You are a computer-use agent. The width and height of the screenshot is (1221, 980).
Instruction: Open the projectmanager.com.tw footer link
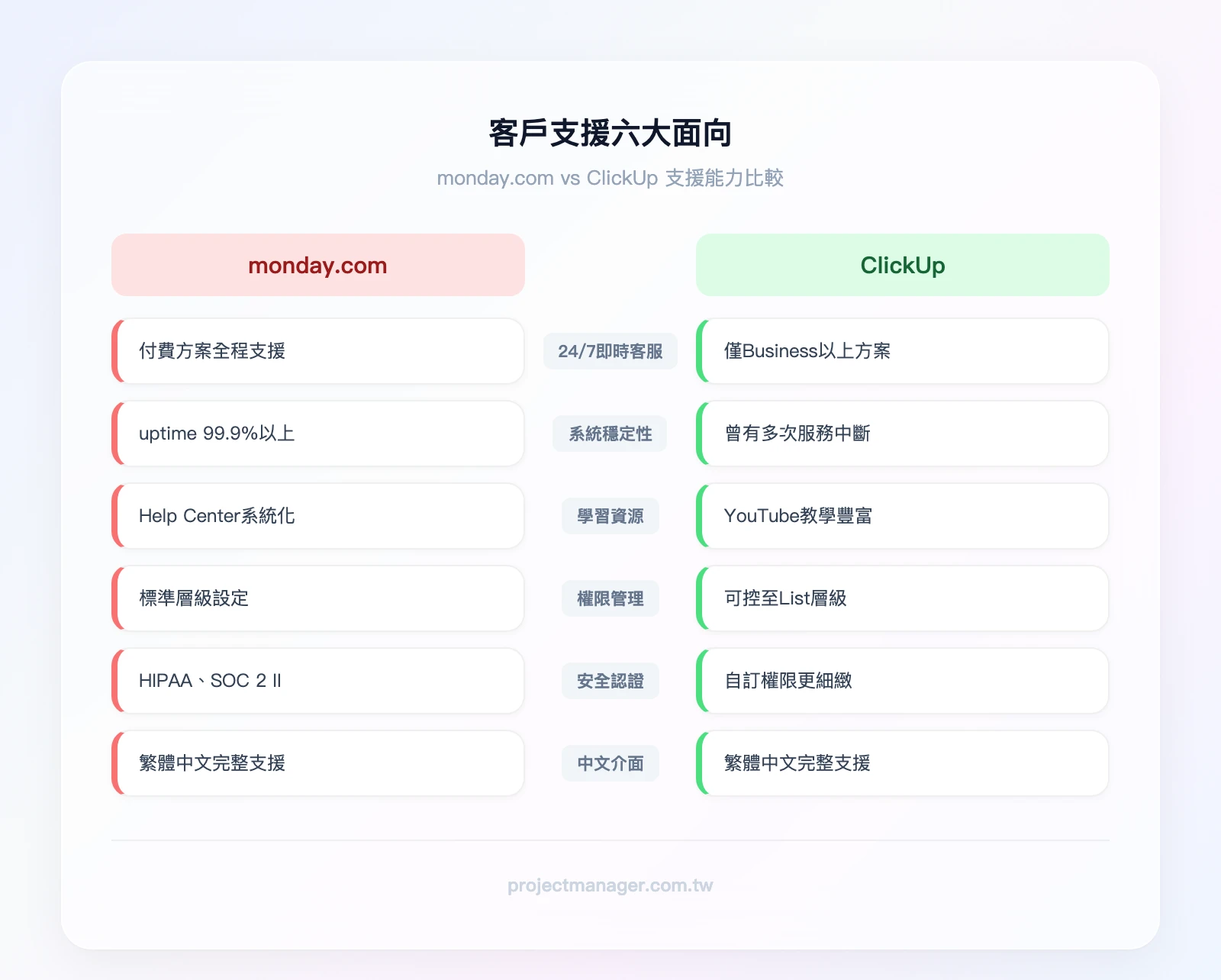pyautogui.click(x=610, y=885)
